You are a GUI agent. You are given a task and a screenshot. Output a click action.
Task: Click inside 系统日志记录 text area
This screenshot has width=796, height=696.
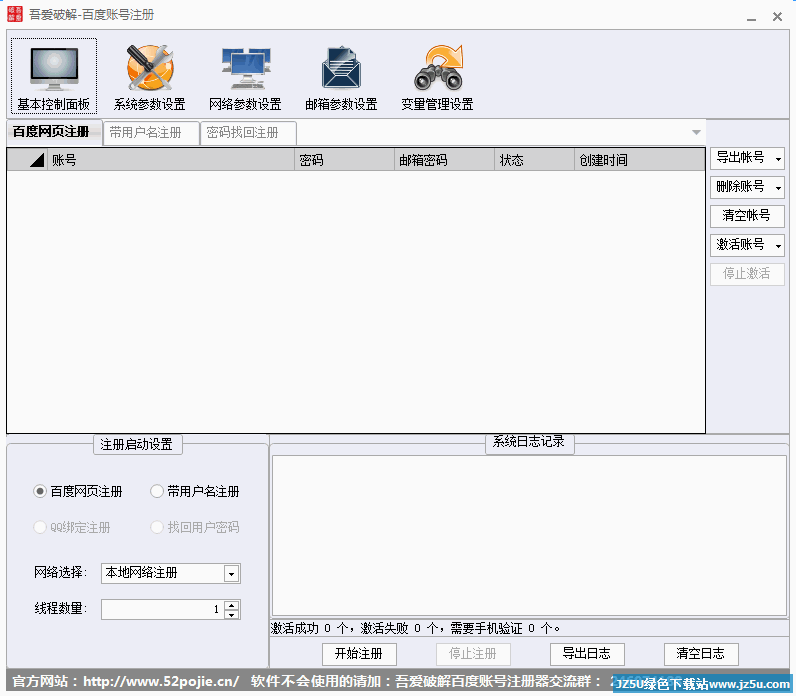529,536
